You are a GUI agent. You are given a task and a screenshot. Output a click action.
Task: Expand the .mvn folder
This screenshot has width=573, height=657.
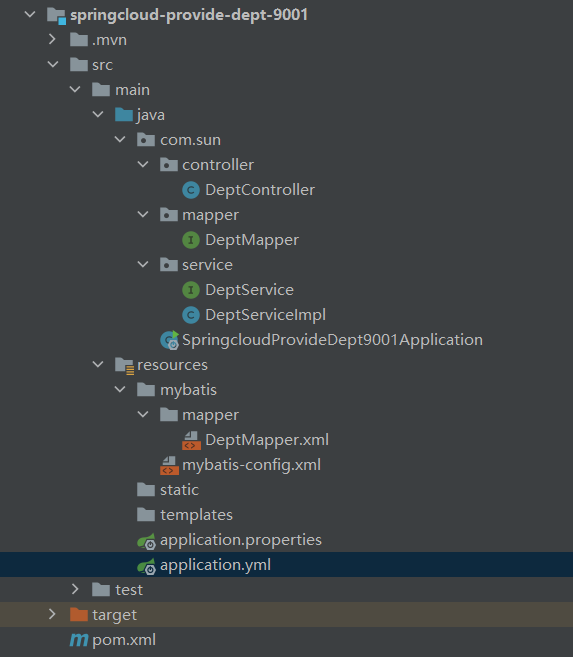coord(52,39)
